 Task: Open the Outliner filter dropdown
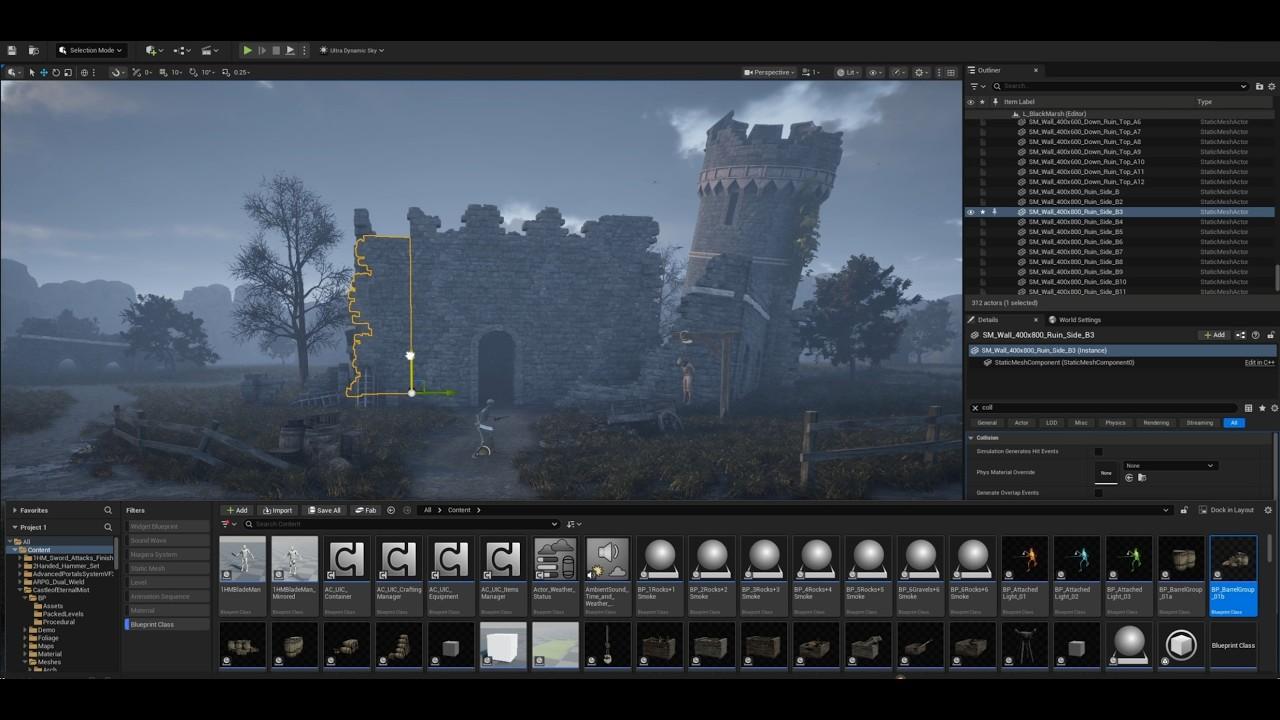[976, 86]
